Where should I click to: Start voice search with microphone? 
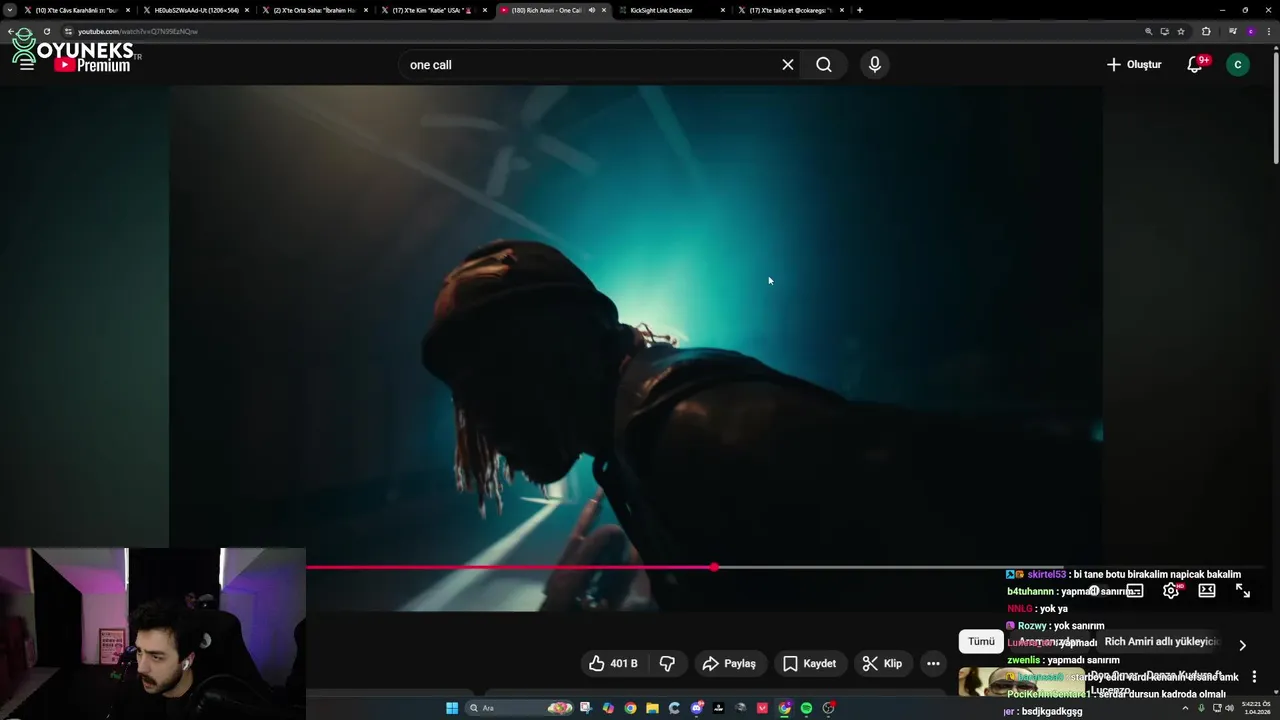pyautogui.click(x=875, y=65)
